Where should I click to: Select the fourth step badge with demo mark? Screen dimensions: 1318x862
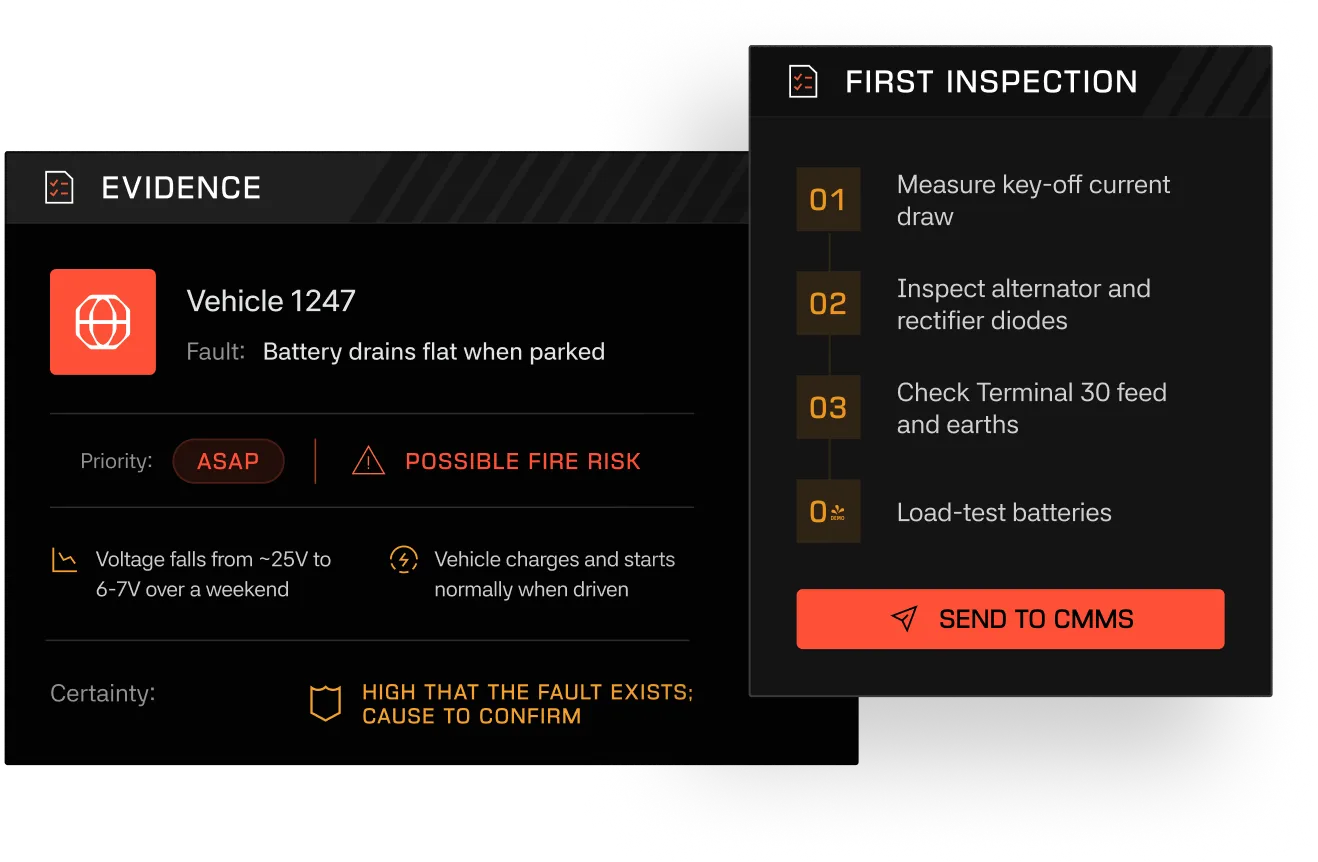[x=828, y=512]
